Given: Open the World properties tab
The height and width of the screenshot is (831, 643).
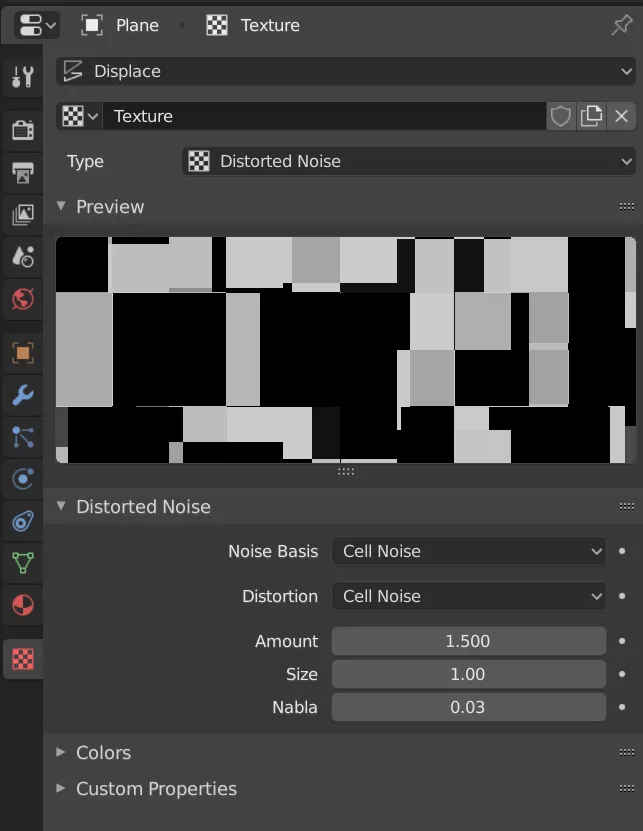Looking at the screenshot, I should pos(22,299).
